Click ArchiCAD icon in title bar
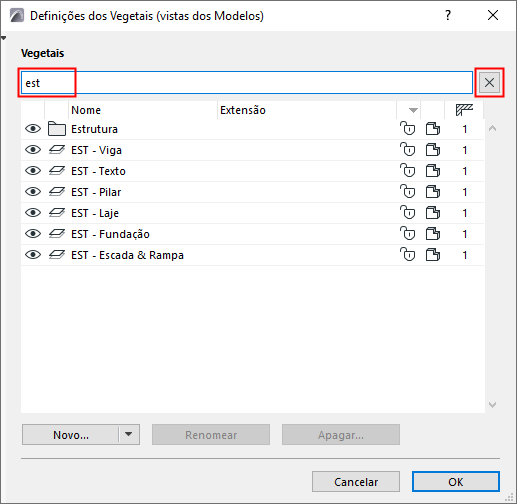517x504 pixels. pyautogui.click(x=17, y=16)
